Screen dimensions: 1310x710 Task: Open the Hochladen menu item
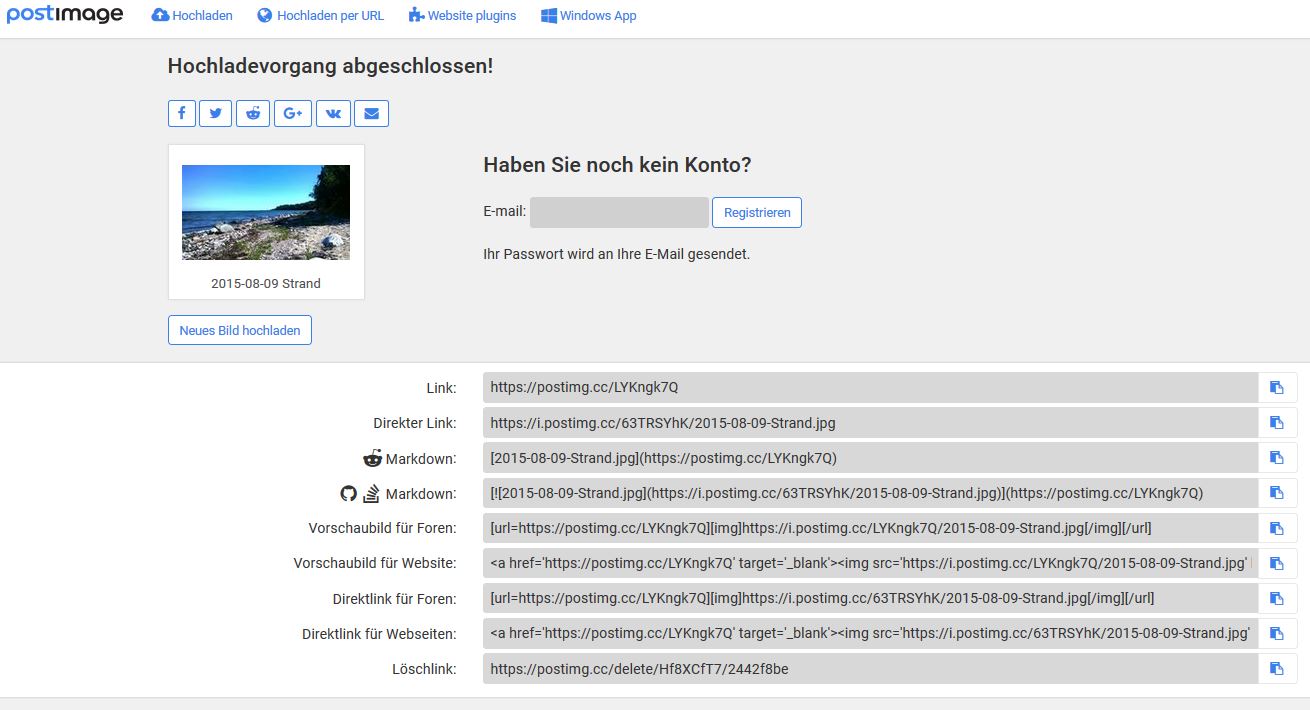click(192, 16)
